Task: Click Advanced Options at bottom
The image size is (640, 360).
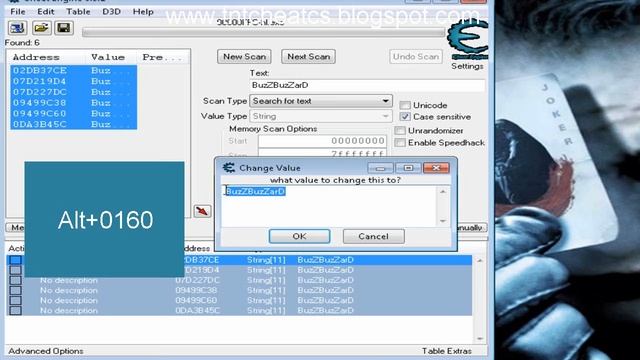Action: coord(46,351)
